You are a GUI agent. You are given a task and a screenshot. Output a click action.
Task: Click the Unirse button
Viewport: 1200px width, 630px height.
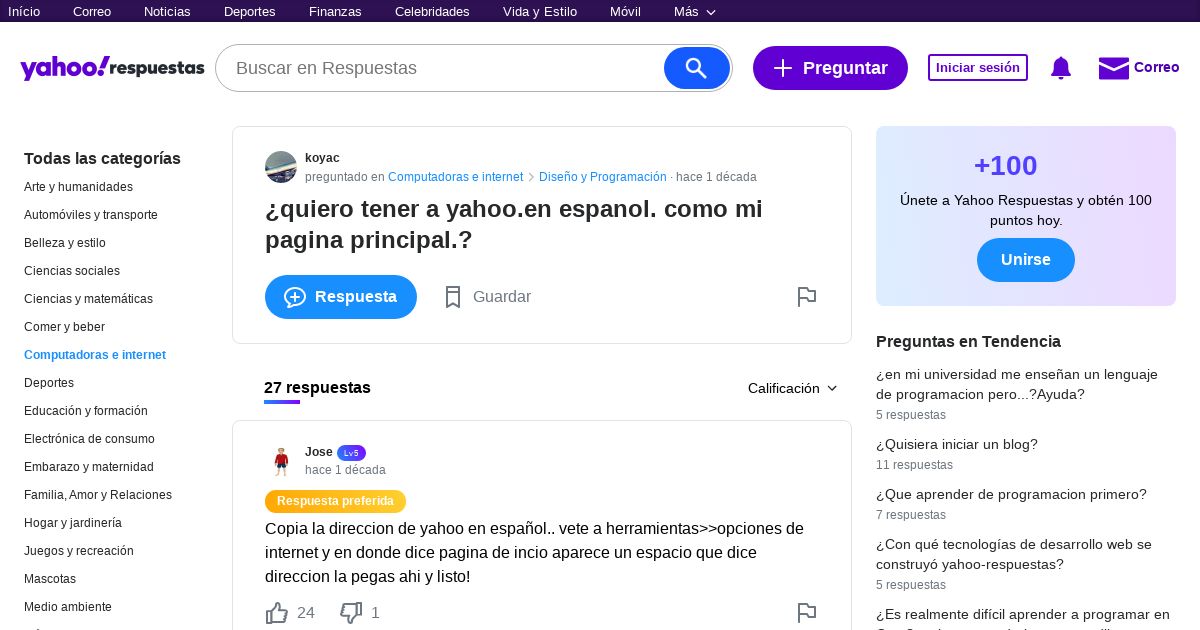(x=1026, y=260)
